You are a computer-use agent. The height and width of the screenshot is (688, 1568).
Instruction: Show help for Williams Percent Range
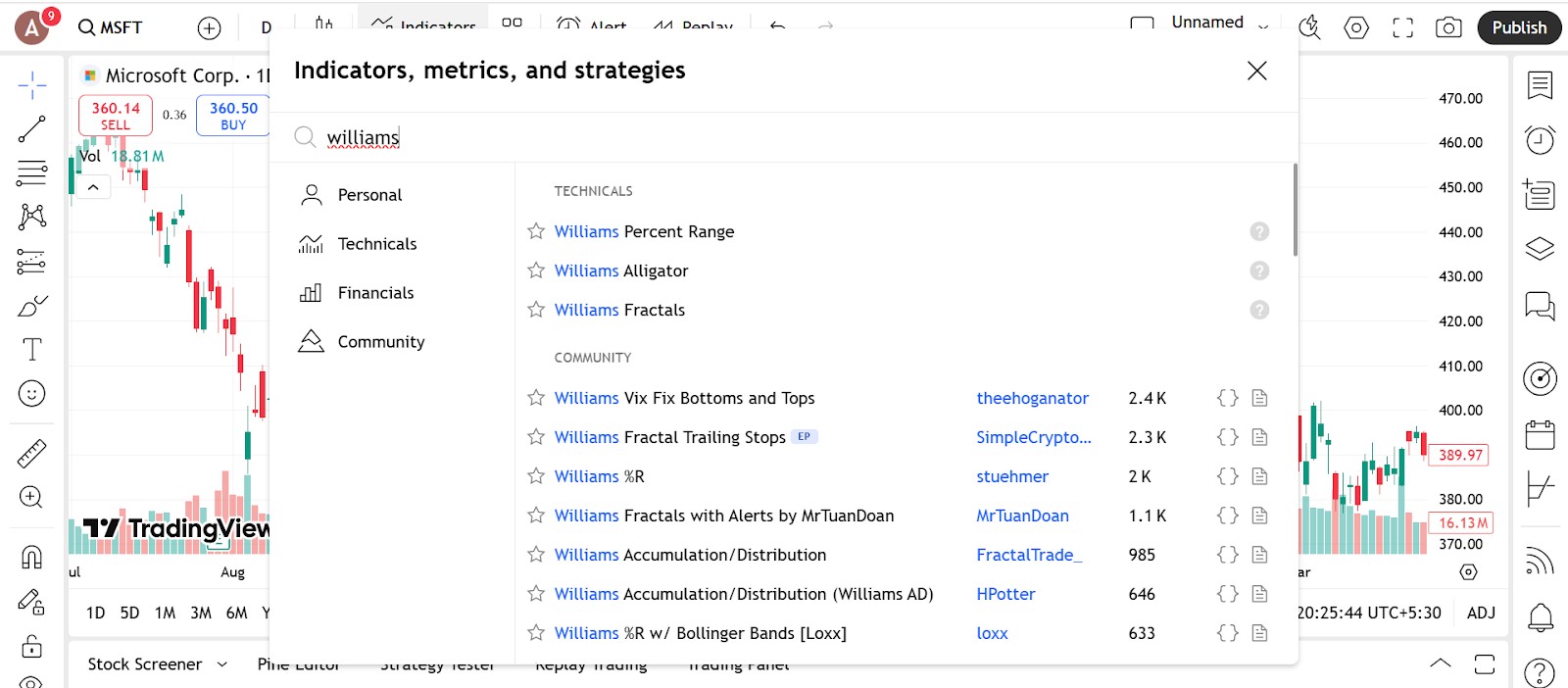pyautogui.click(x=1259, y=231)
